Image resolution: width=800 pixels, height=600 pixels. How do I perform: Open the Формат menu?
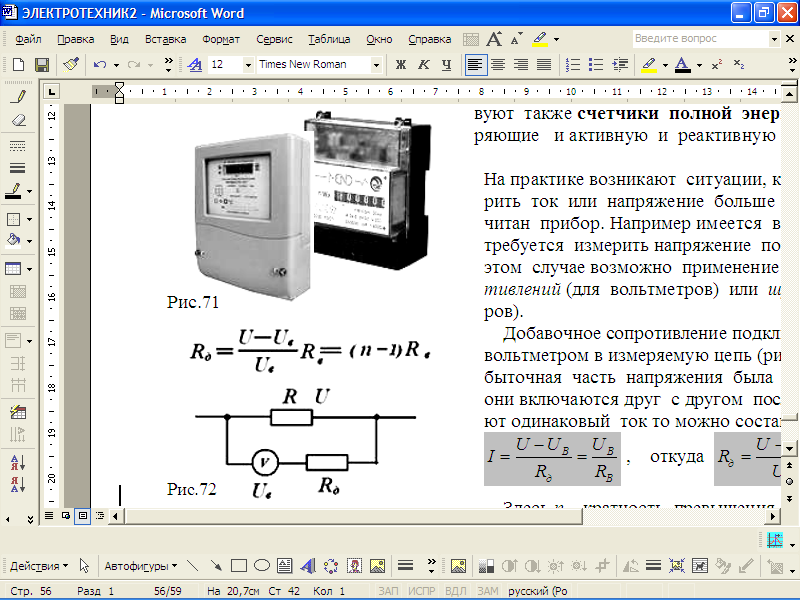(x=221, y=39)
